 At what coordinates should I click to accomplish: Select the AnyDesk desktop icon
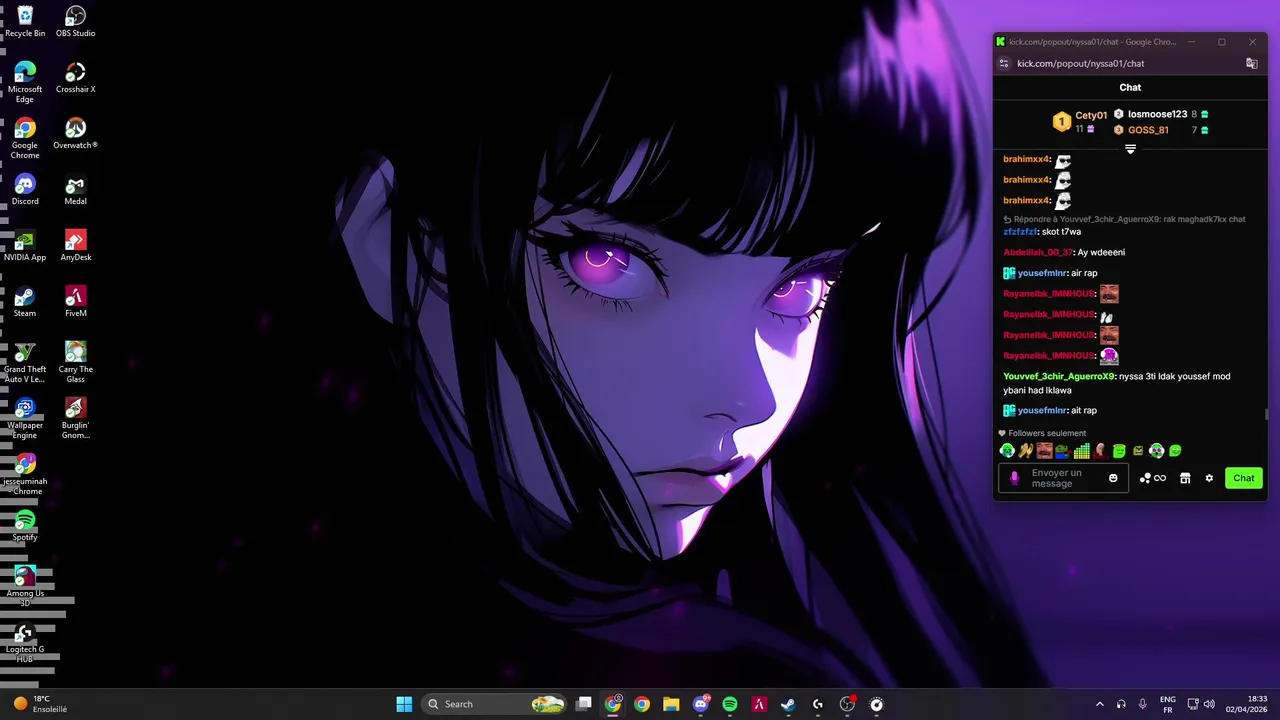pos(75,245)
